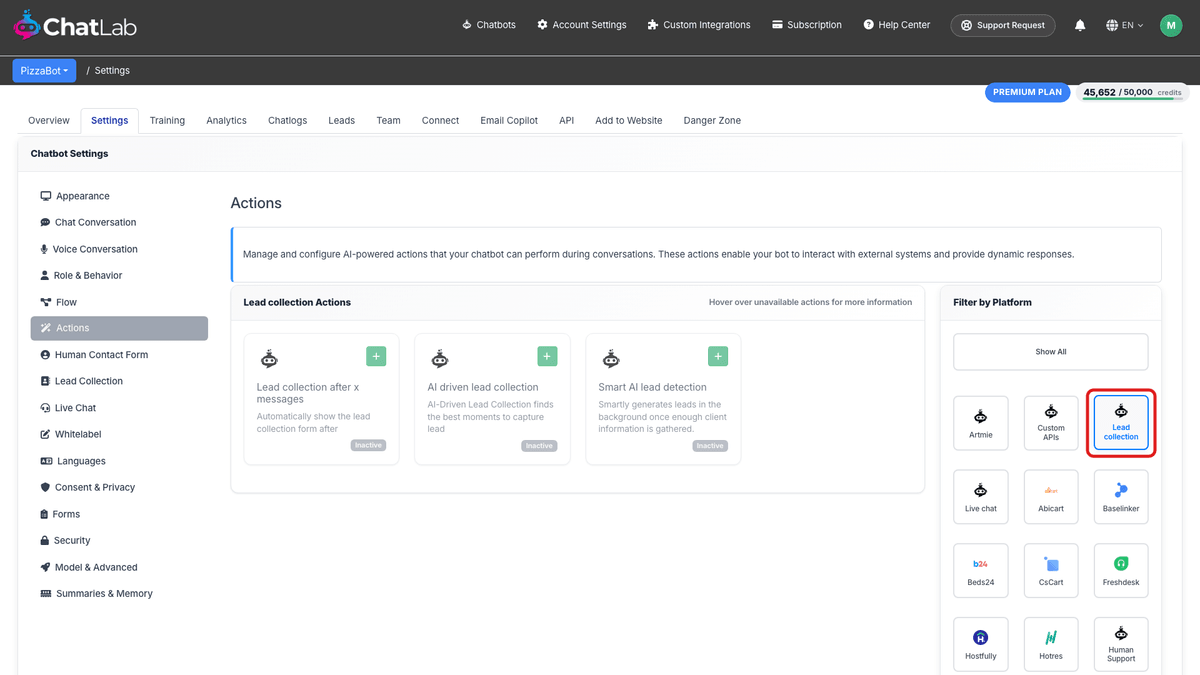This screenshot has width=1200, height=675.
Task: Open the Artmie platform filter
Action: tap(981, 424)
